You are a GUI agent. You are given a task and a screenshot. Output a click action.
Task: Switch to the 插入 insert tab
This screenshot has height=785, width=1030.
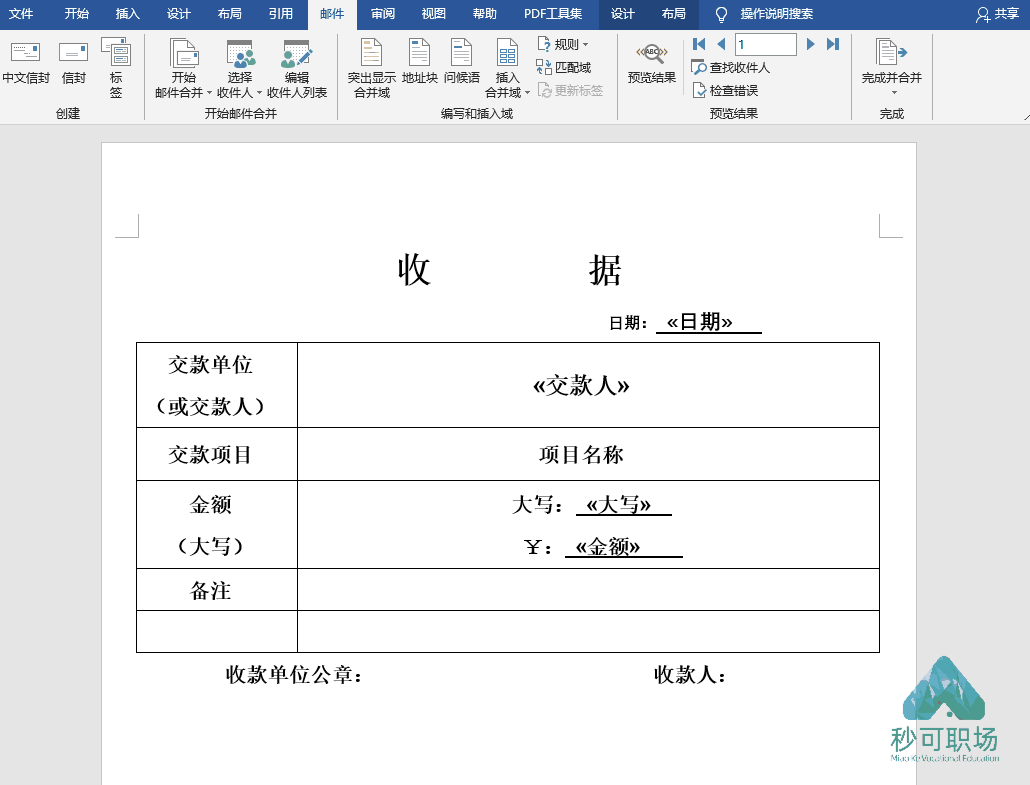point(127,14)
